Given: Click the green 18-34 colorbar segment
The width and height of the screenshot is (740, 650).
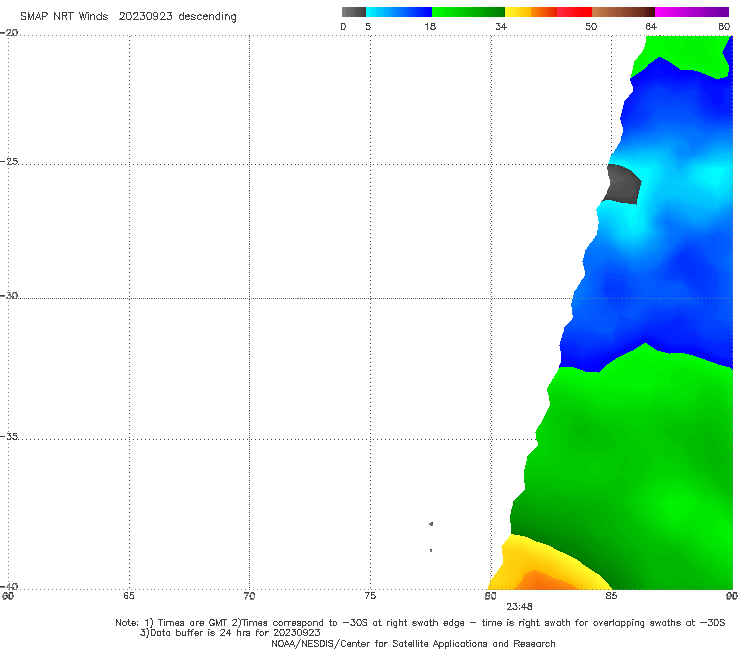Looking at the screenshot, I should click(468, 12).
